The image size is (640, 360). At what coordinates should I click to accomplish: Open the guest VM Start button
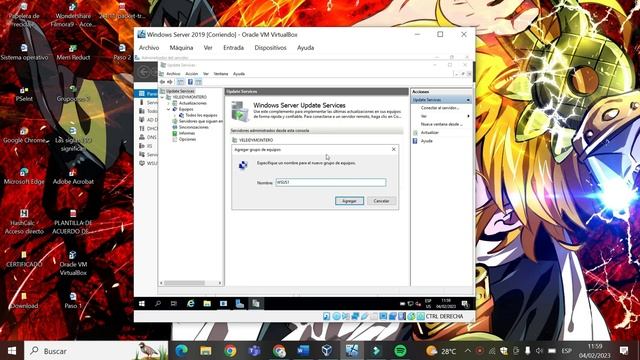[142, 304]
